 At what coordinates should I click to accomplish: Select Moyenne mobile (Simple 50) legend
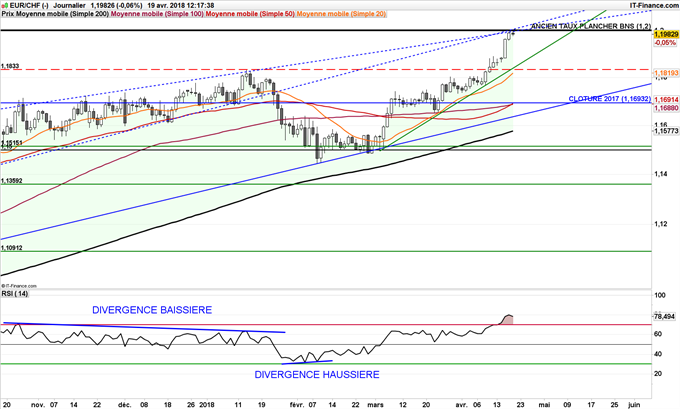tap(250, 14)
